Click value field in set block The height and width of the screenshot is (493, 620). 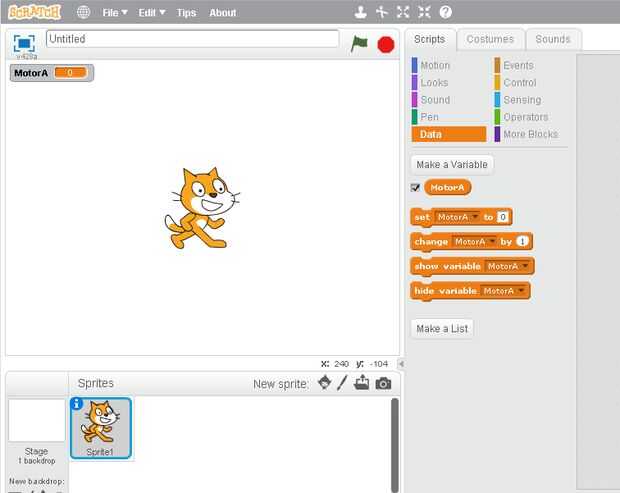pos(503,217)
